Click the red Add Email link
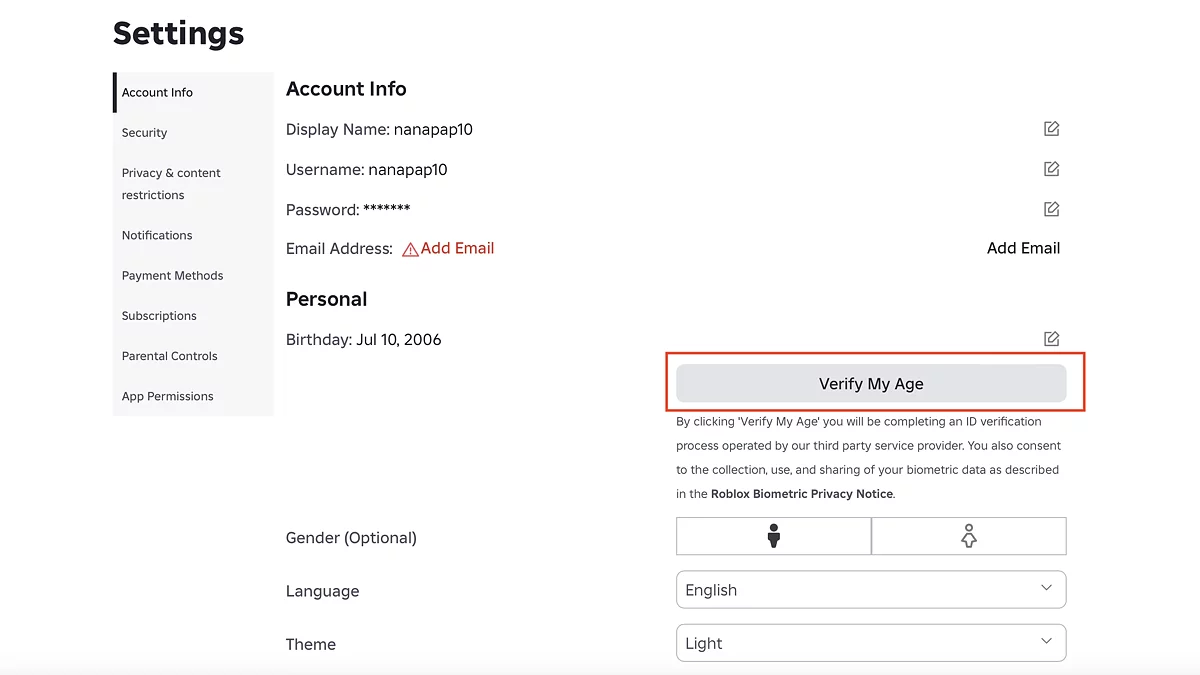1200x675 pixels. (x=457, y=248)
